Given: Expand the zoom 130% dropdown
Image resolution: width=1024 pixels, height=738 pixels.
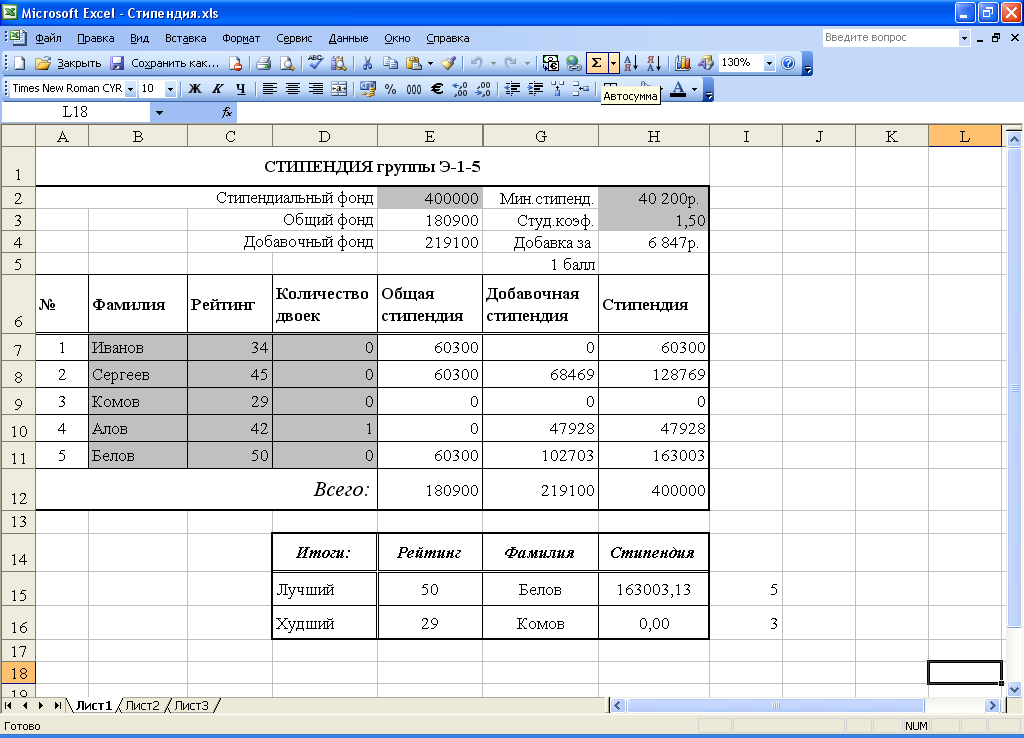Looking at the screenshot, I should (769, 63).
